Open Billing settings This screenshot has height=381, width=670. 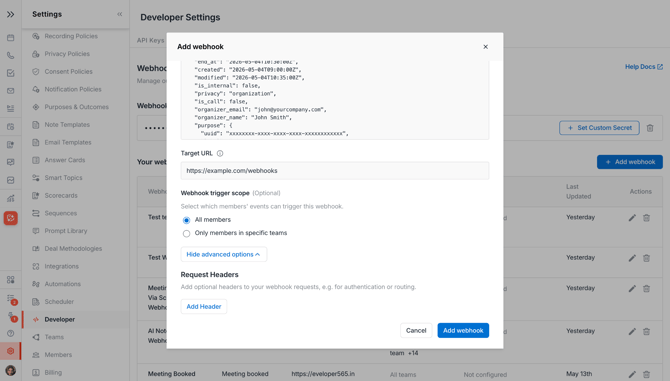click(53, 373)
